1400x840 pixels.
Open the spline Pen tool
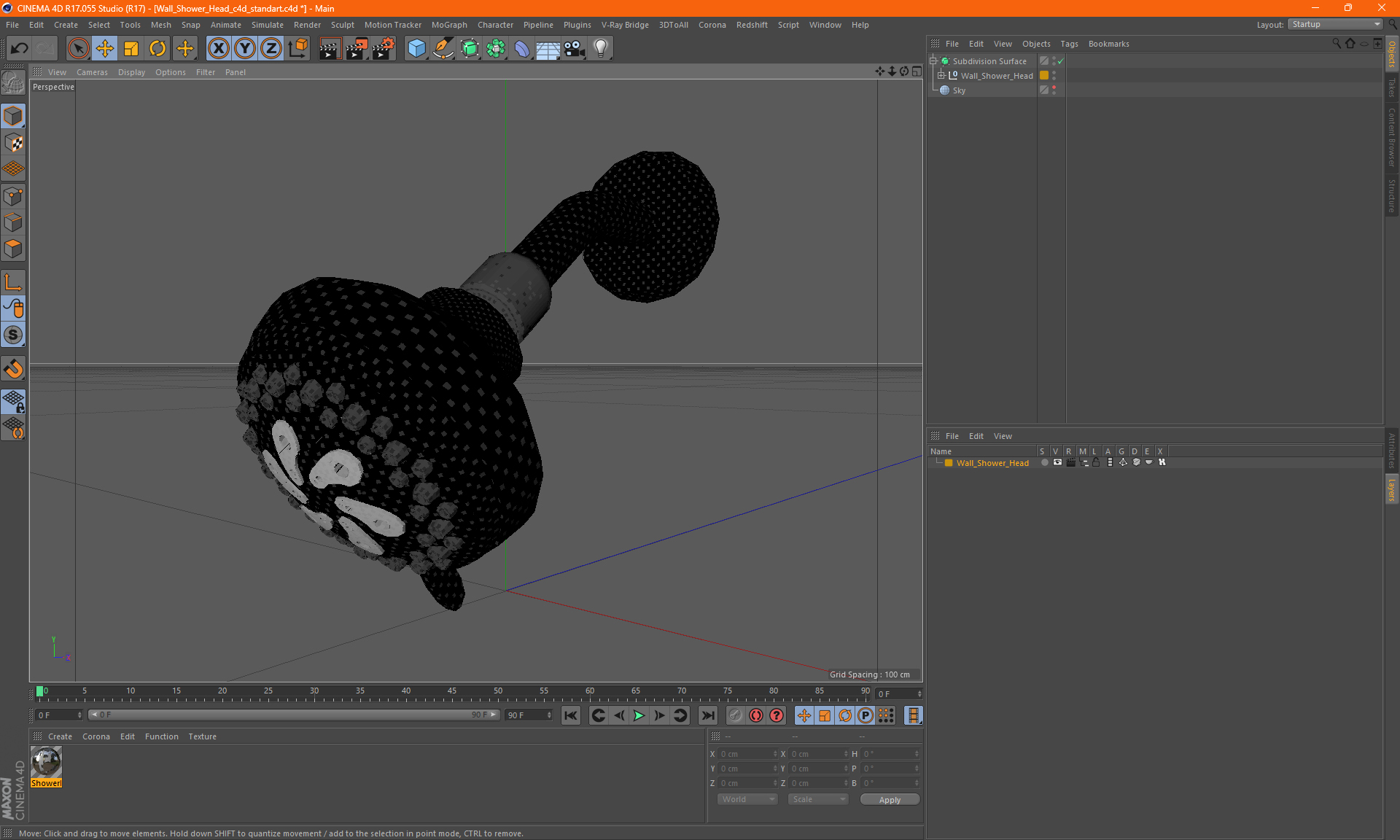pos(443,48)
